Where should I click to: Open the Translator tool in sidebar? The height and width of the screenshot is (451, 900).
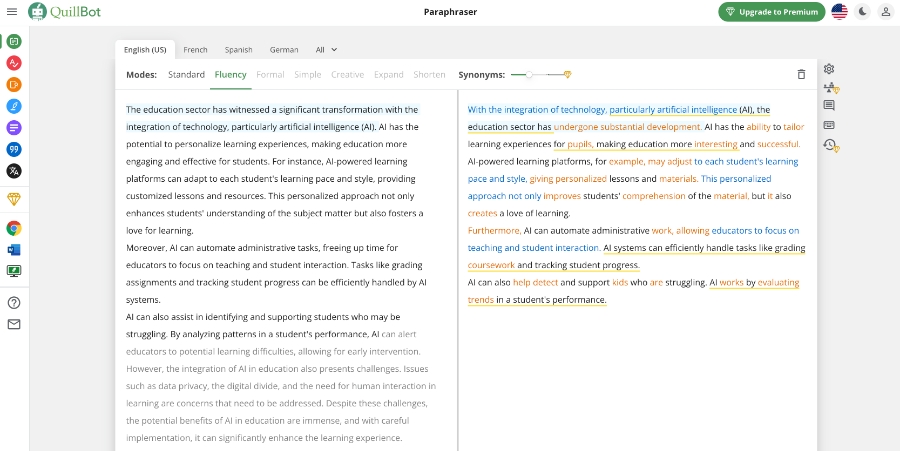pos(14,171)
